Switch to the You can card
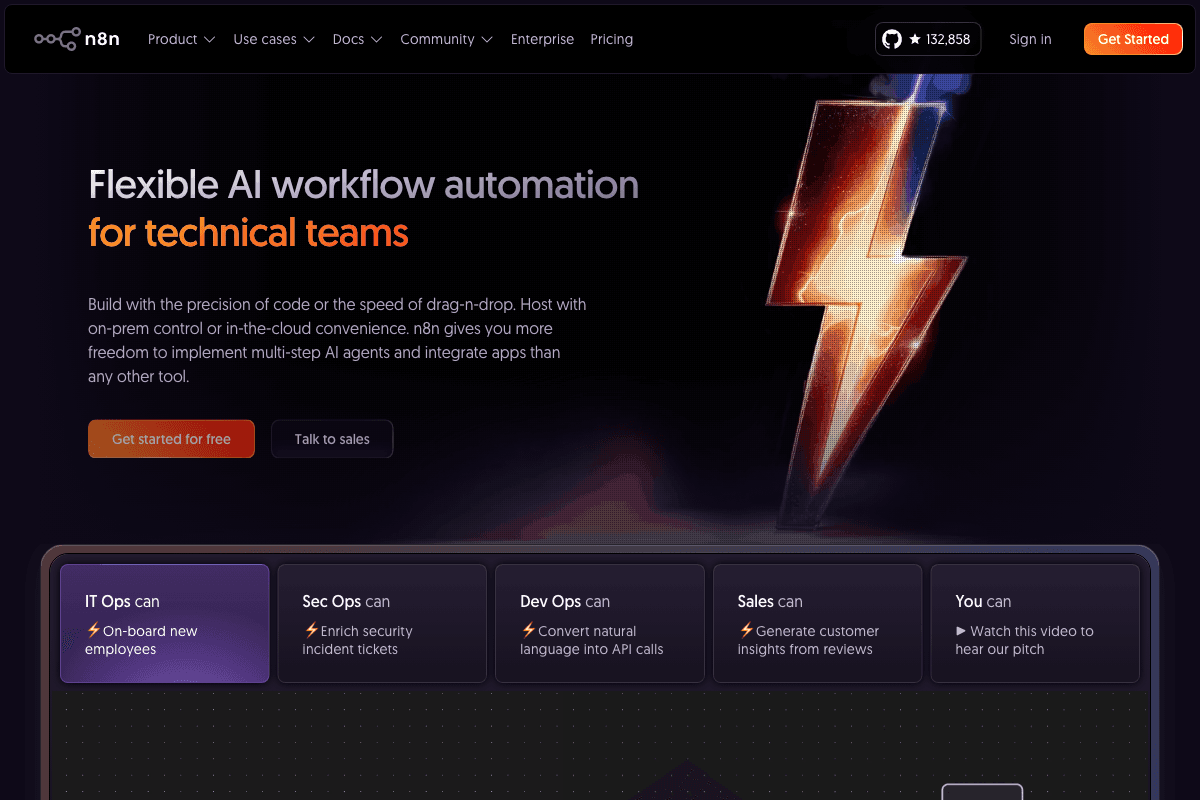Image resolution: width=1200 pixels, height=800 pixels. click(x=1035, y=623)
